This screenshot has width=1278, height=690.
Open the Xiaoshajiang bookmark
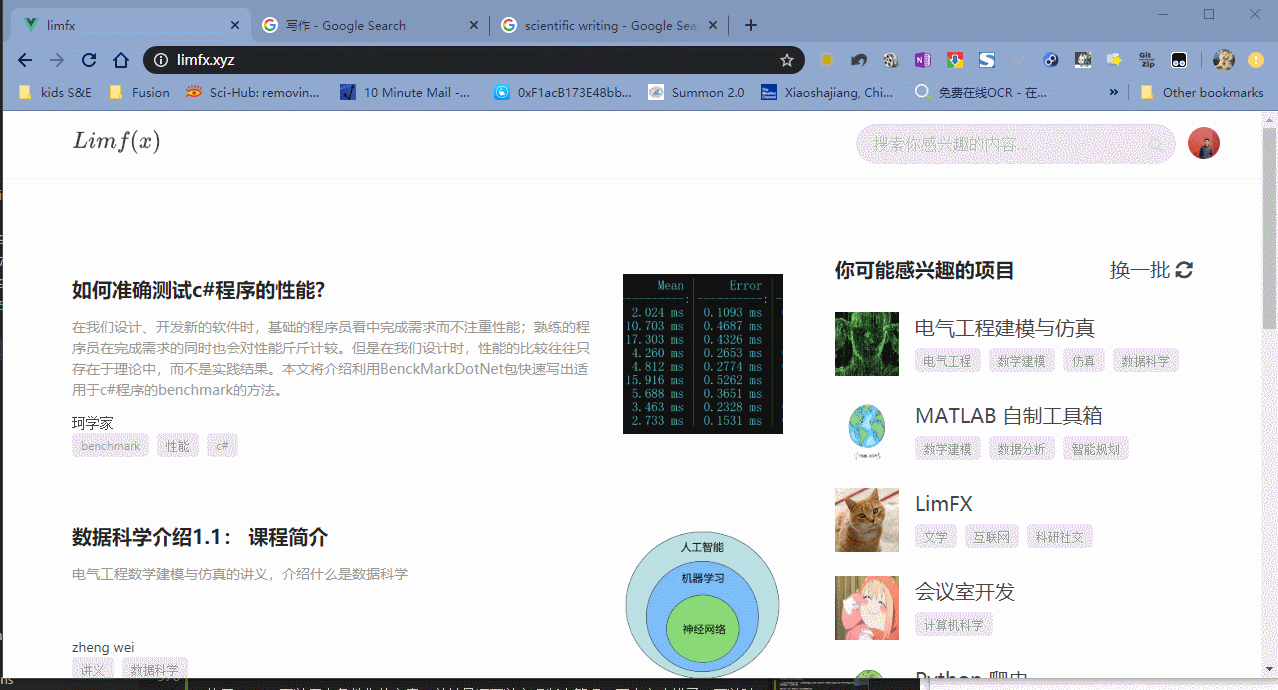(828, 92)
